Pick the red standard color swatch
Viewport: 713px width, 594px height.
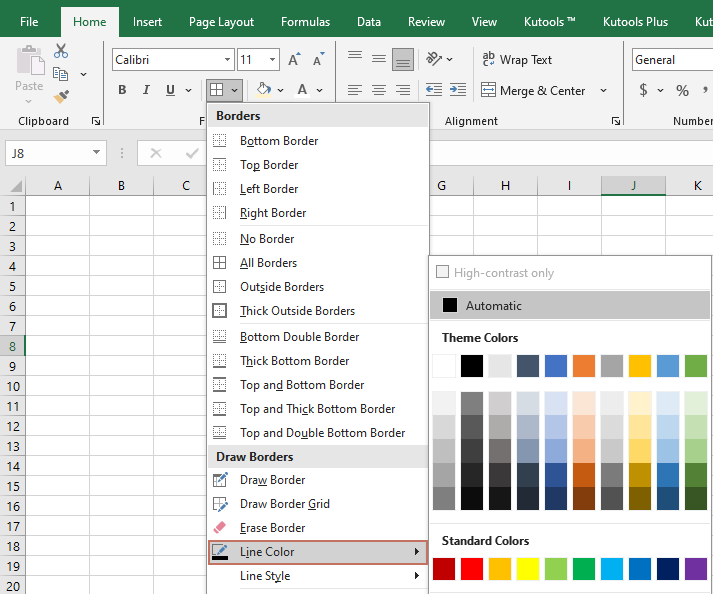(472, 569)
